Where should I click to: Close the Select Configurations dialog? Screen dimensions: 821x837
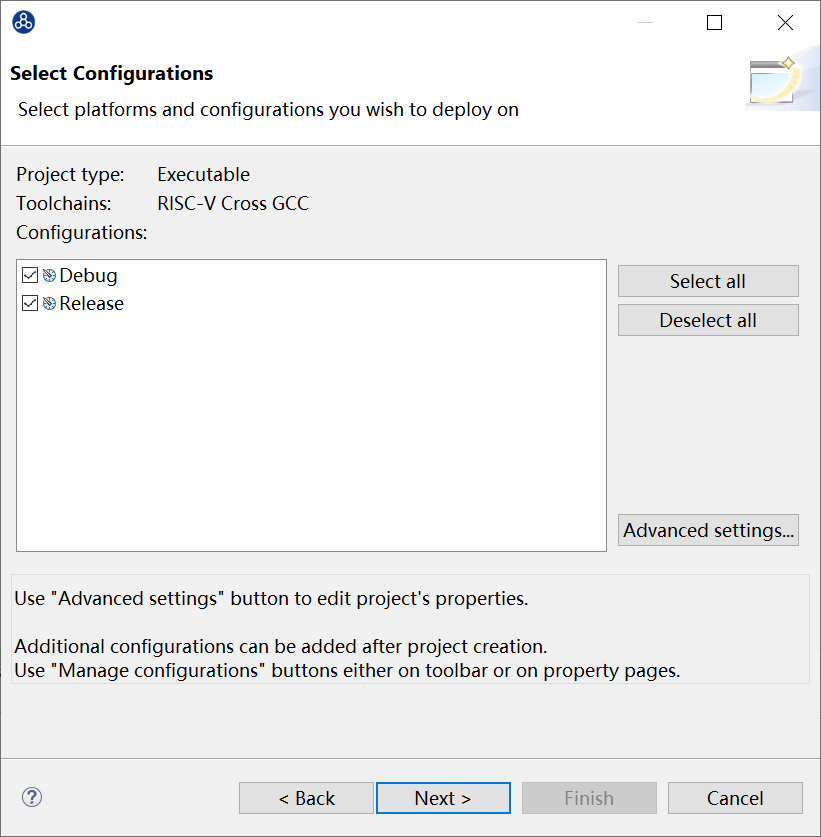(x=785, y=23)
